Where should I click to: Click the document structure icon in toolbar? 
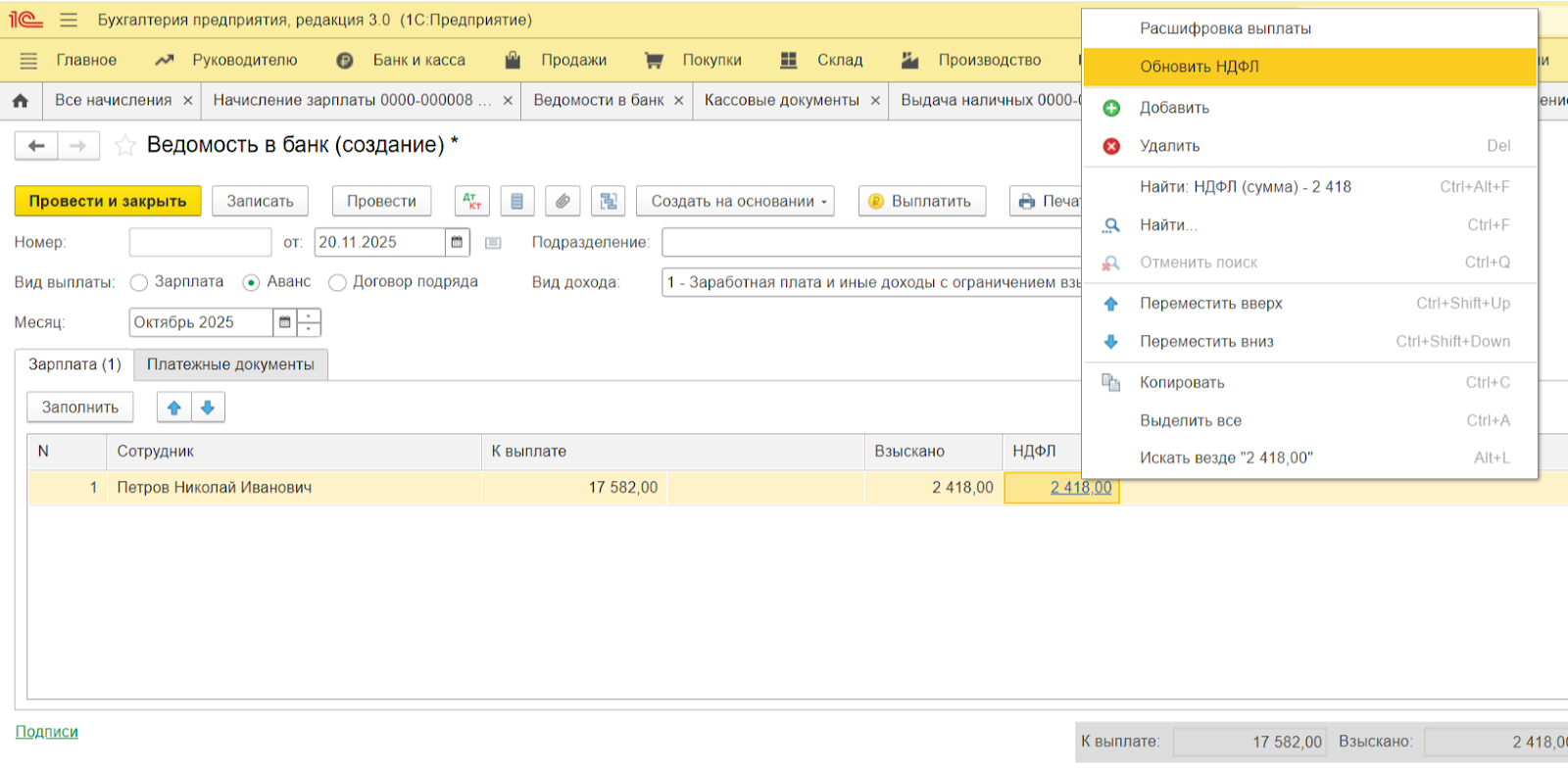(x=608, y=201)
